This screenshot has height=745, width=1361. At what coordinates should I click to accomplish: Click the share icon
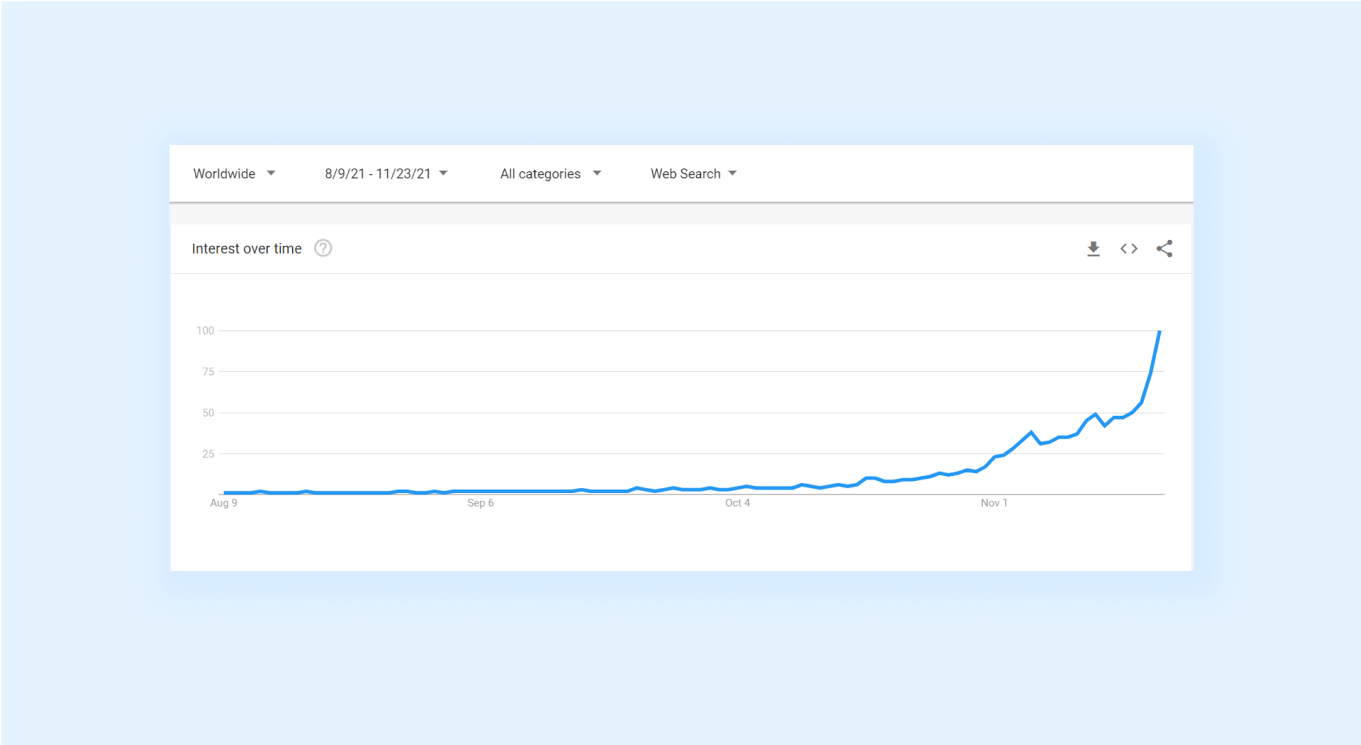(1164, 249)
